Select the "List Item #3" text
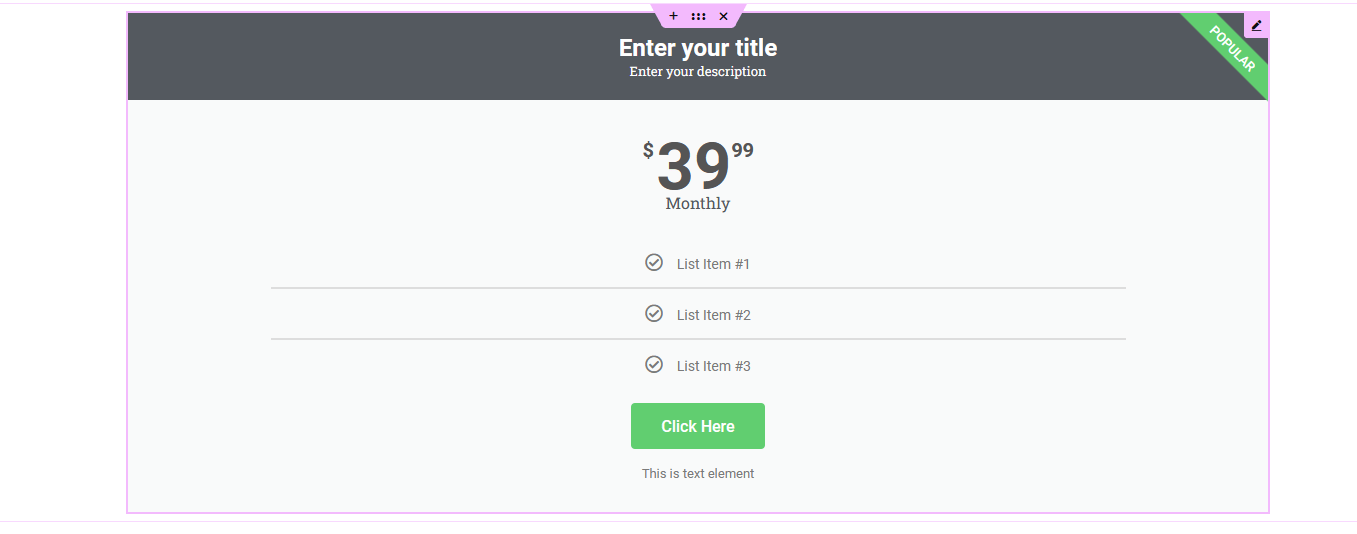This screenshot has width=1357, height=534. (713, 366)
